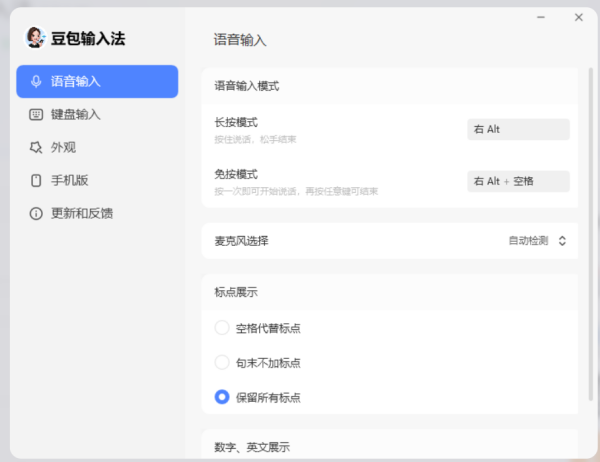Click the microphone icon for 语音输入
Viewport: 600px width, 462px height.
[x=36, y=82]
